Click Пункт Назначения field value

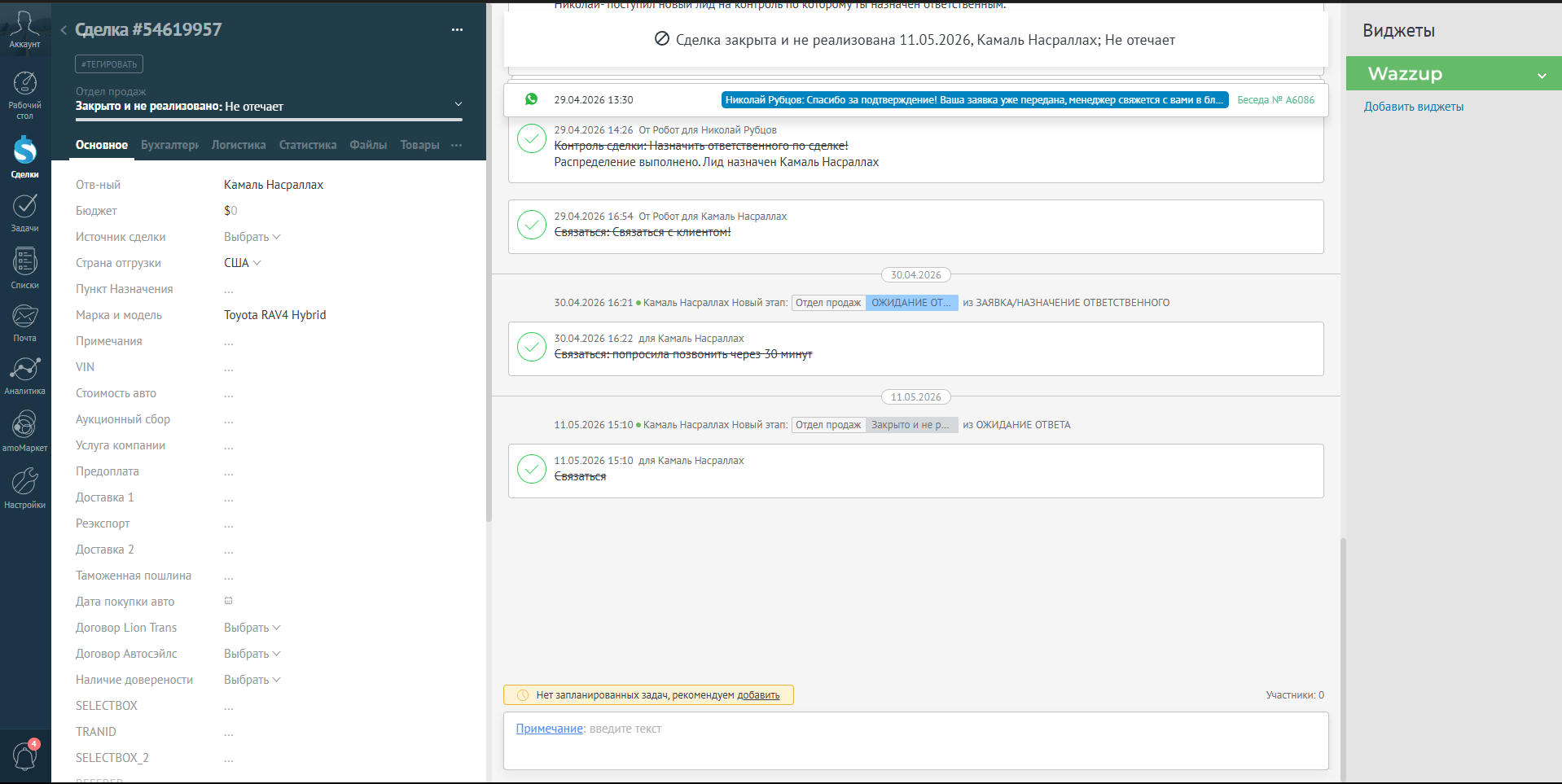[x=229, y=290]
